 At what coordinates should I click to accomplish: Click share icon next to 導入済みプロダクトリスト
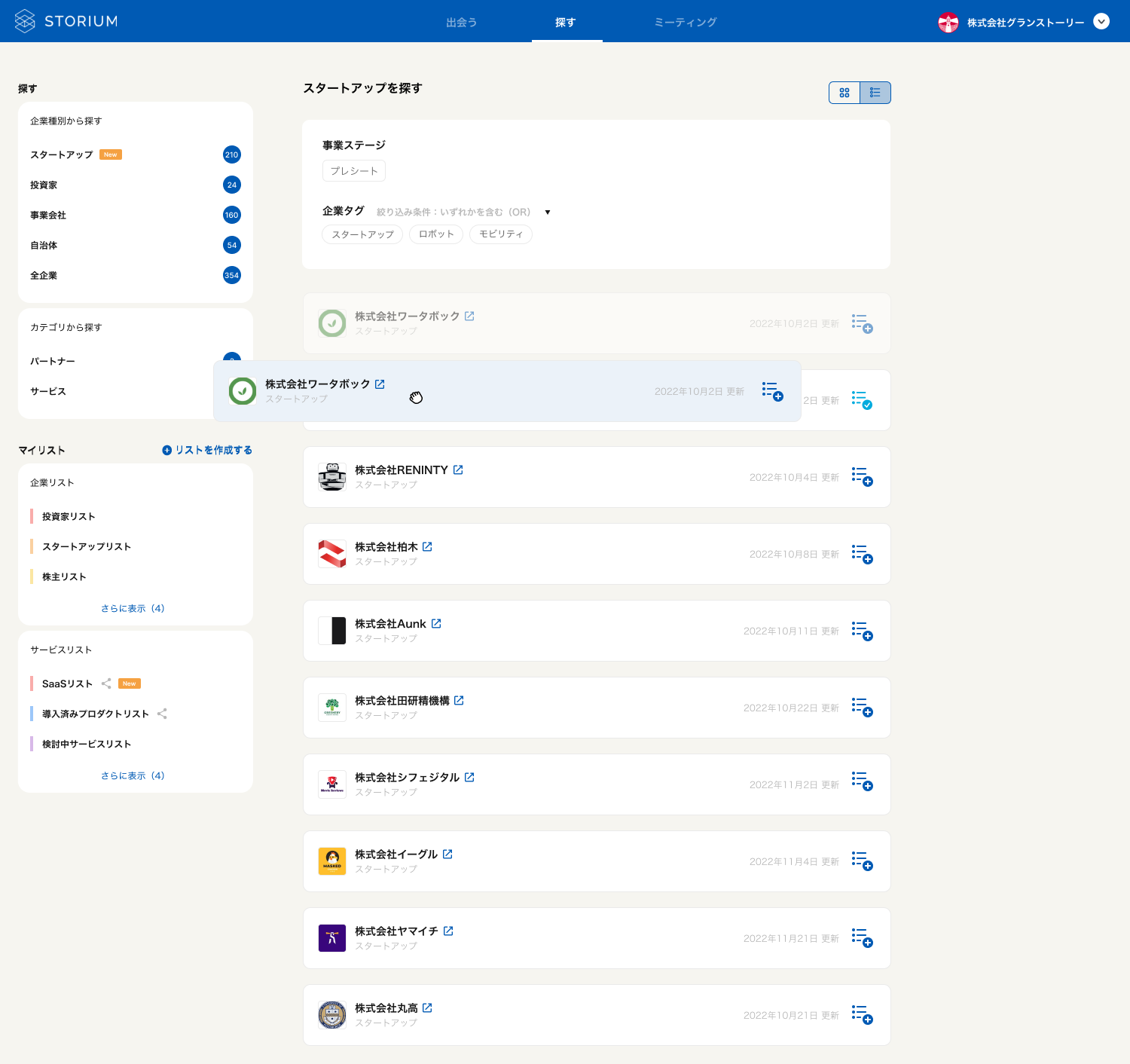(x=162, y=714)
